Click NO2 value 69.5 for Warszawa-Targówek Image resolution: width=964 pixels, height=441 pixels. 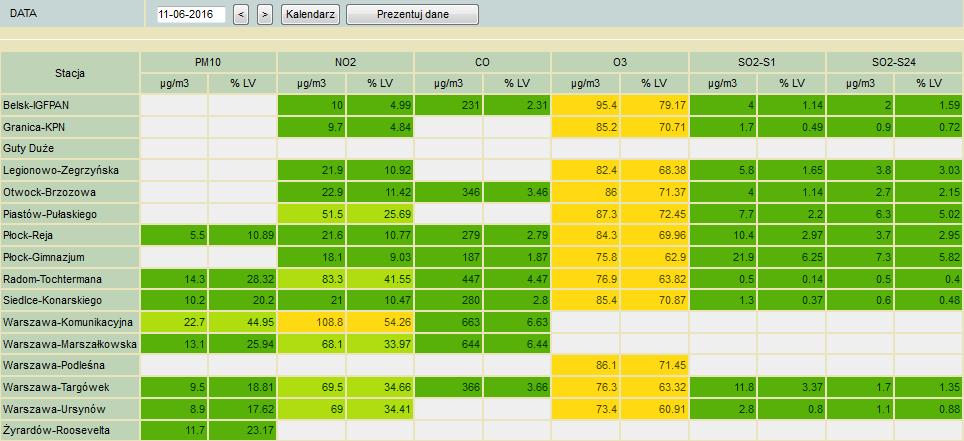click(x=311, y=387)
